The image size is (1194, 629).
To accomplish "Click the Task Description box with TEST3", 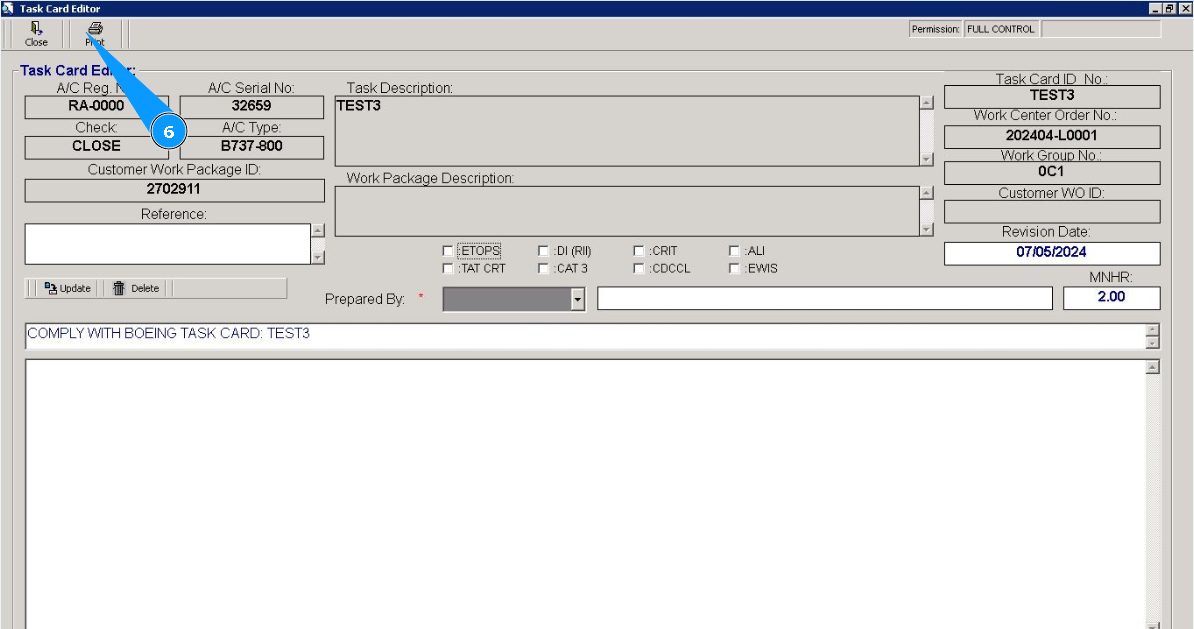I will (627, 130).
